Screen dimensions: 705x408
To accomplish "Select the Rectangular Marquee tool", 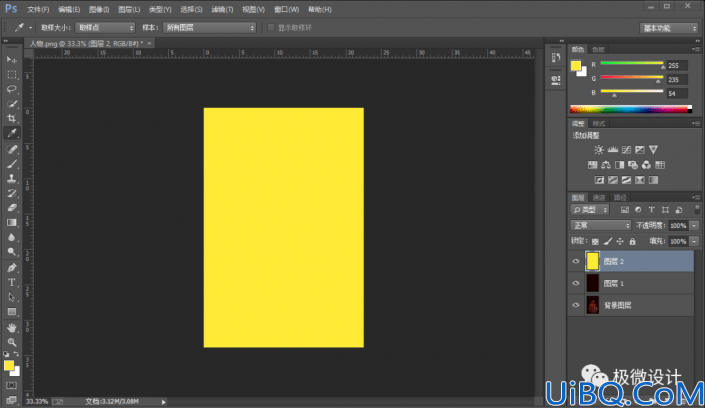I will (12, 75).
